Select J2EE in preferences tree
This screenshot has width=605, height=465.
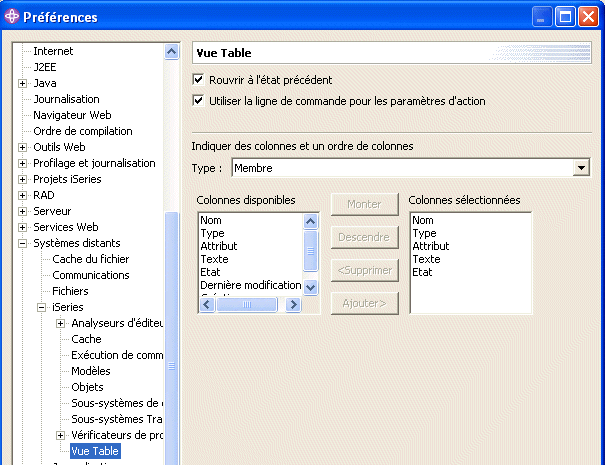[x=45, y=67]
